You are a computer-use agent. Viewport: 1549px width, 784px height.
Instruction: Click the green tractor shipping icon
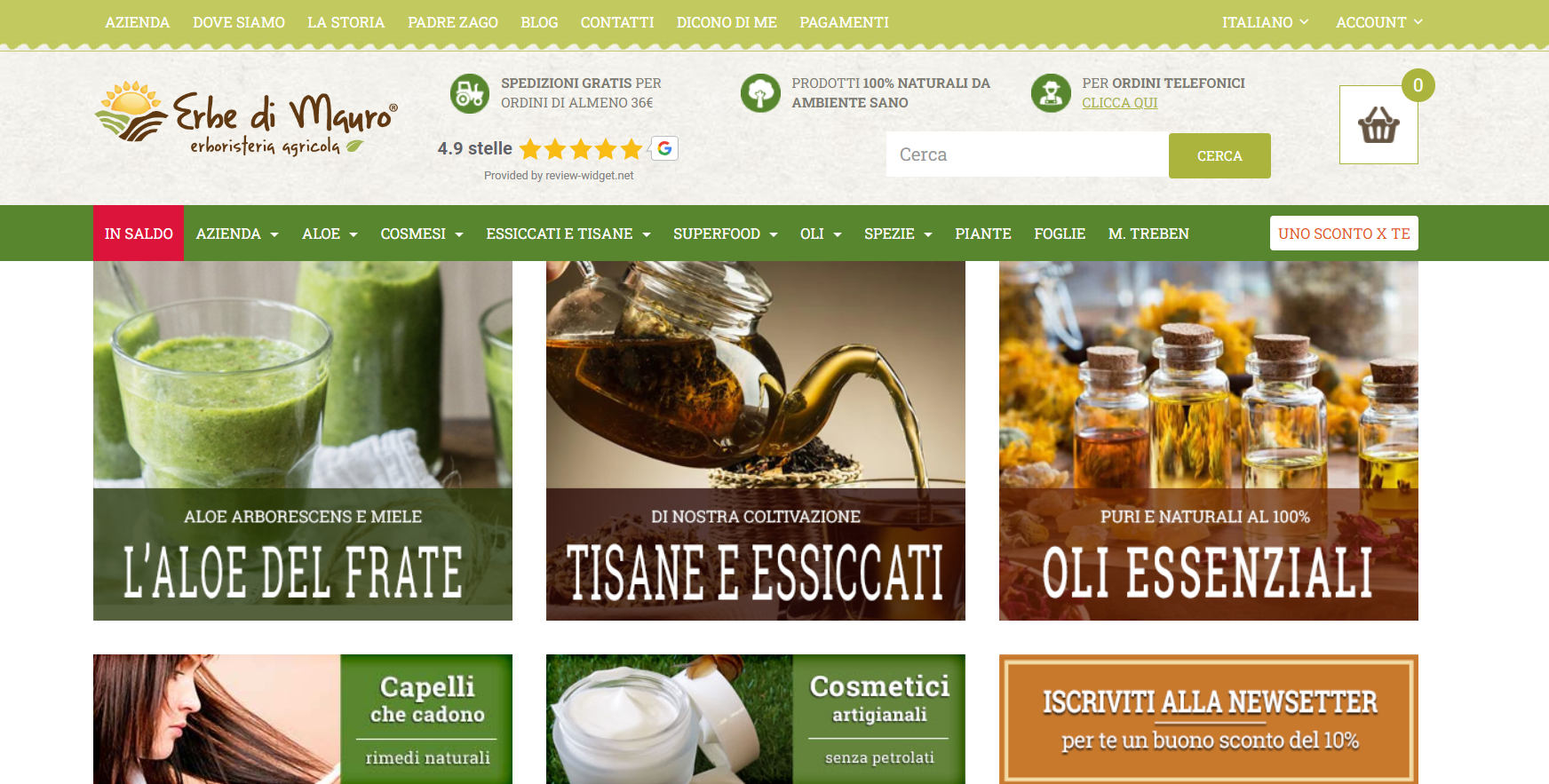point(470,93)
